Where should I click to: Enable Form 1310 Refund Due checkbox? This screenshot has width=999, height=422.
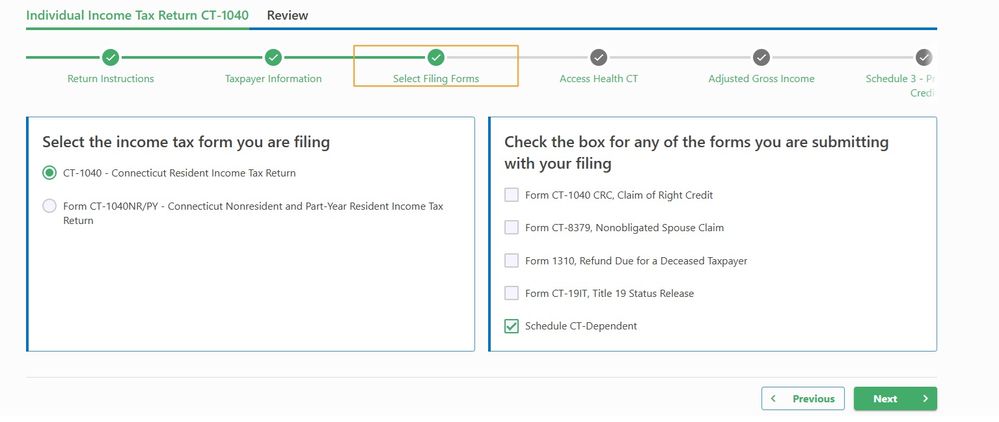[x=512, y=261]
